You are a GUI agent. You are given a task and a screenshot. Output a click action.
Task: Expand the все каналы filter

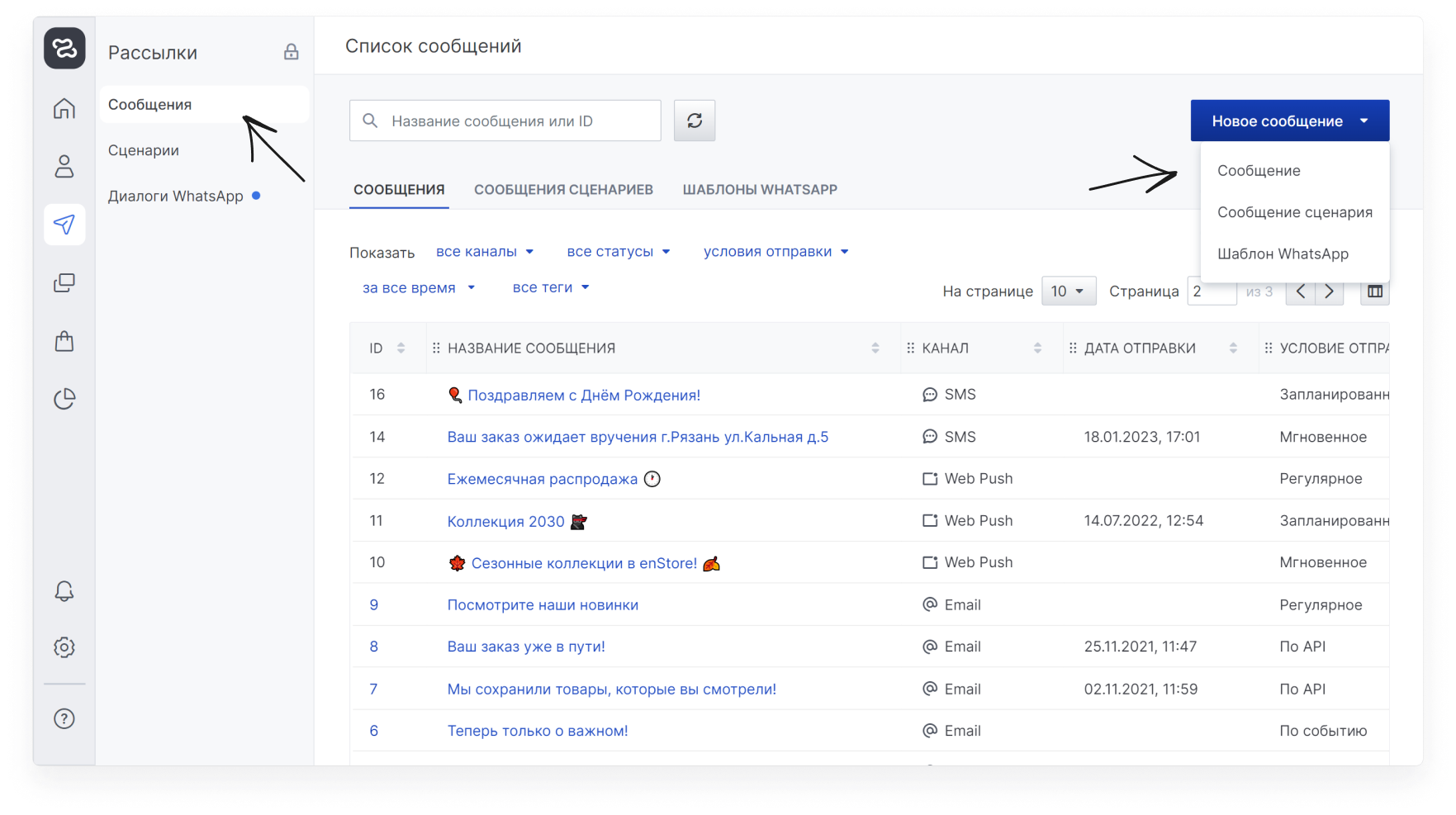click(485, 252)
